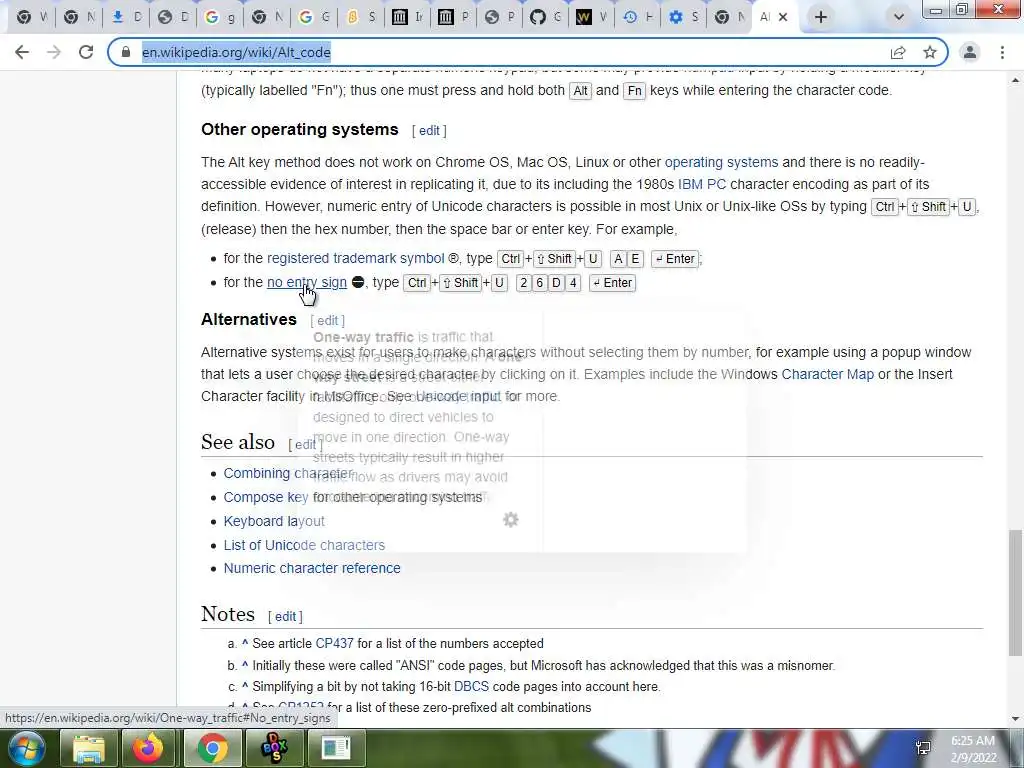Click the network tray icon

[x=923, y=748]
